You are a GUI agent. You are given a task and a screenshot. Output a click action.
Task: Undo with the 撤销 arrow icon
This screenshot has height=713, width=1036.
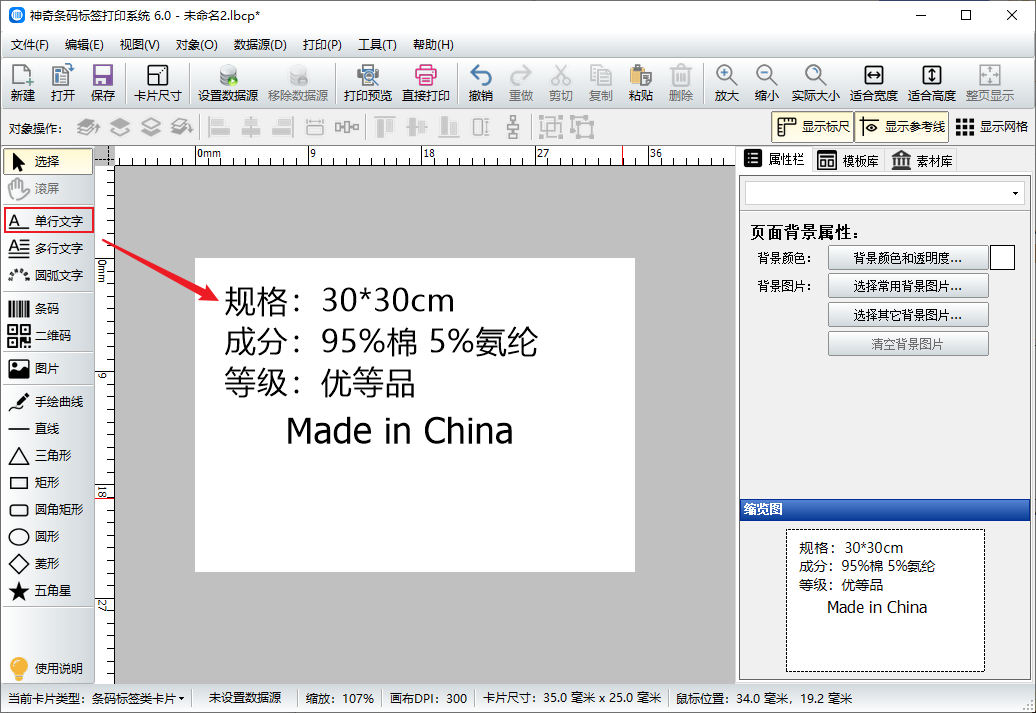pos(480,83)
